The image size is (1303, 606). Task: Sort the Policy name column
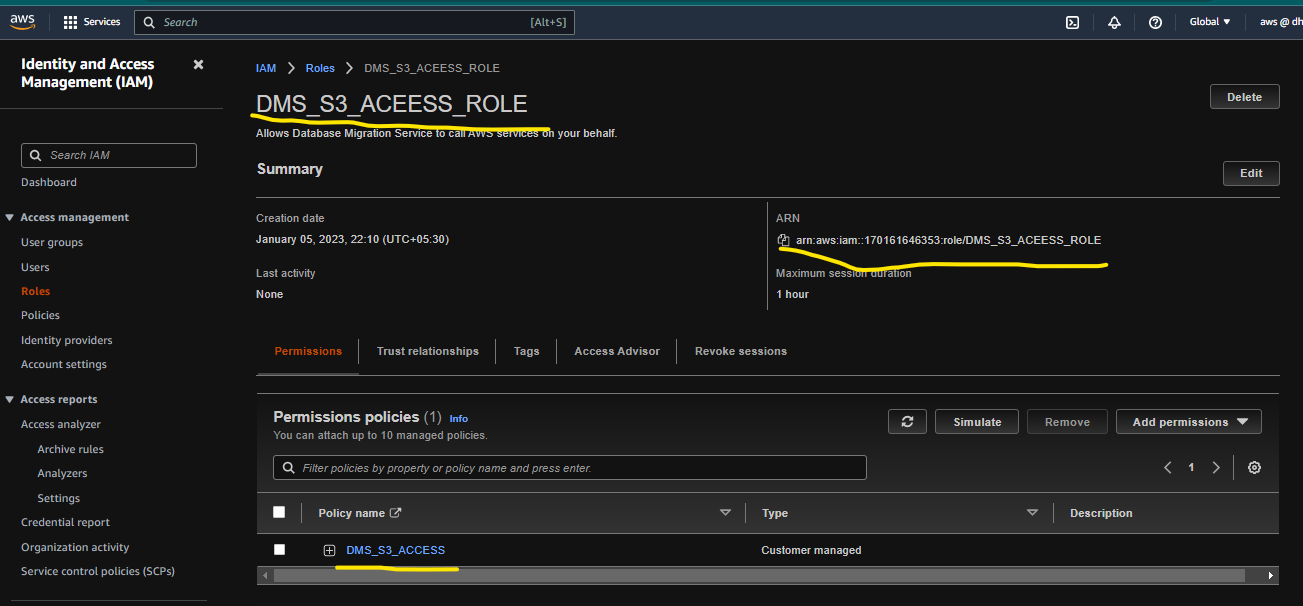pos(725,513)
